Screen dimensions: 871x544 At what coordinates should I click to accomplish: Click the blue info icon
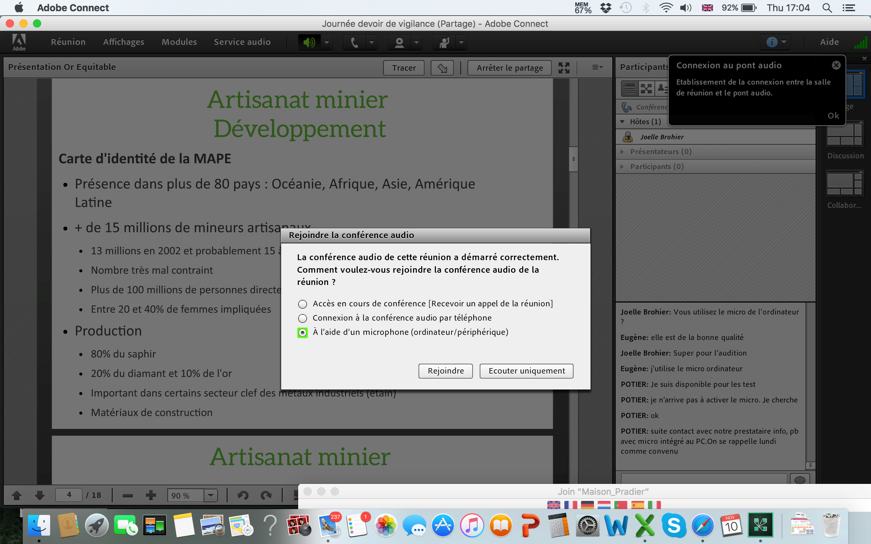[772, 42]
